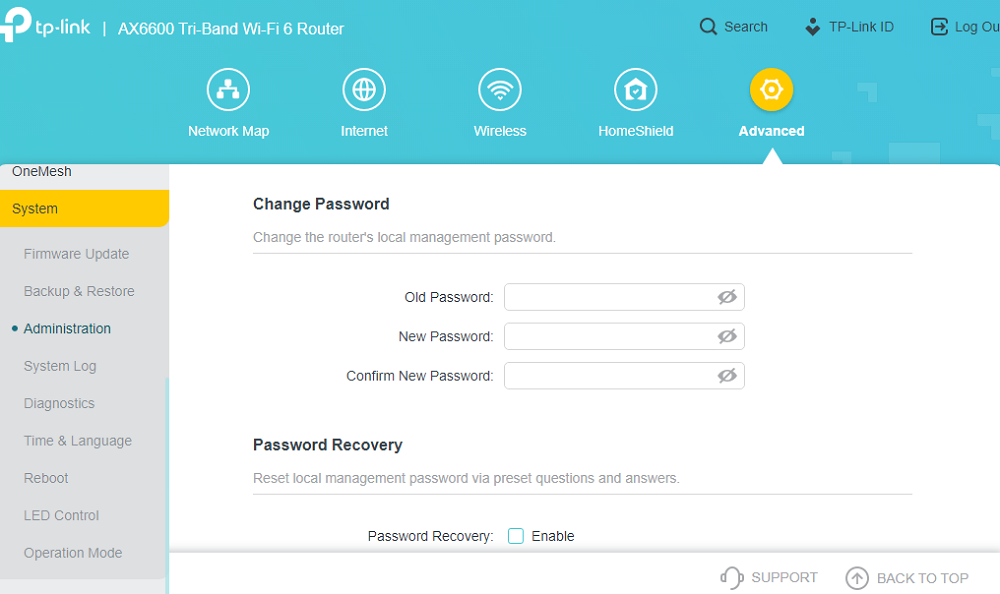
Task: Click the Search magnifier icon
Action: tap(708, 27)
